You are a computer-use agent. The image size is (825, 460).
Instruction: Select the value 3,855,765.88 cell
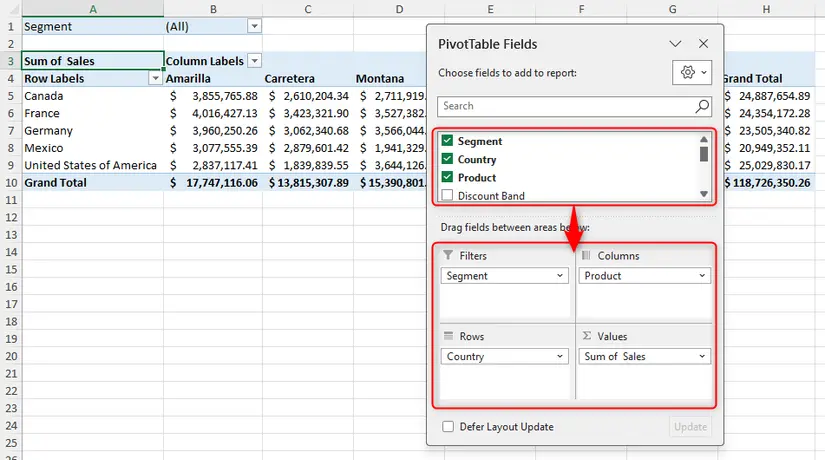[x=213, y=96]
